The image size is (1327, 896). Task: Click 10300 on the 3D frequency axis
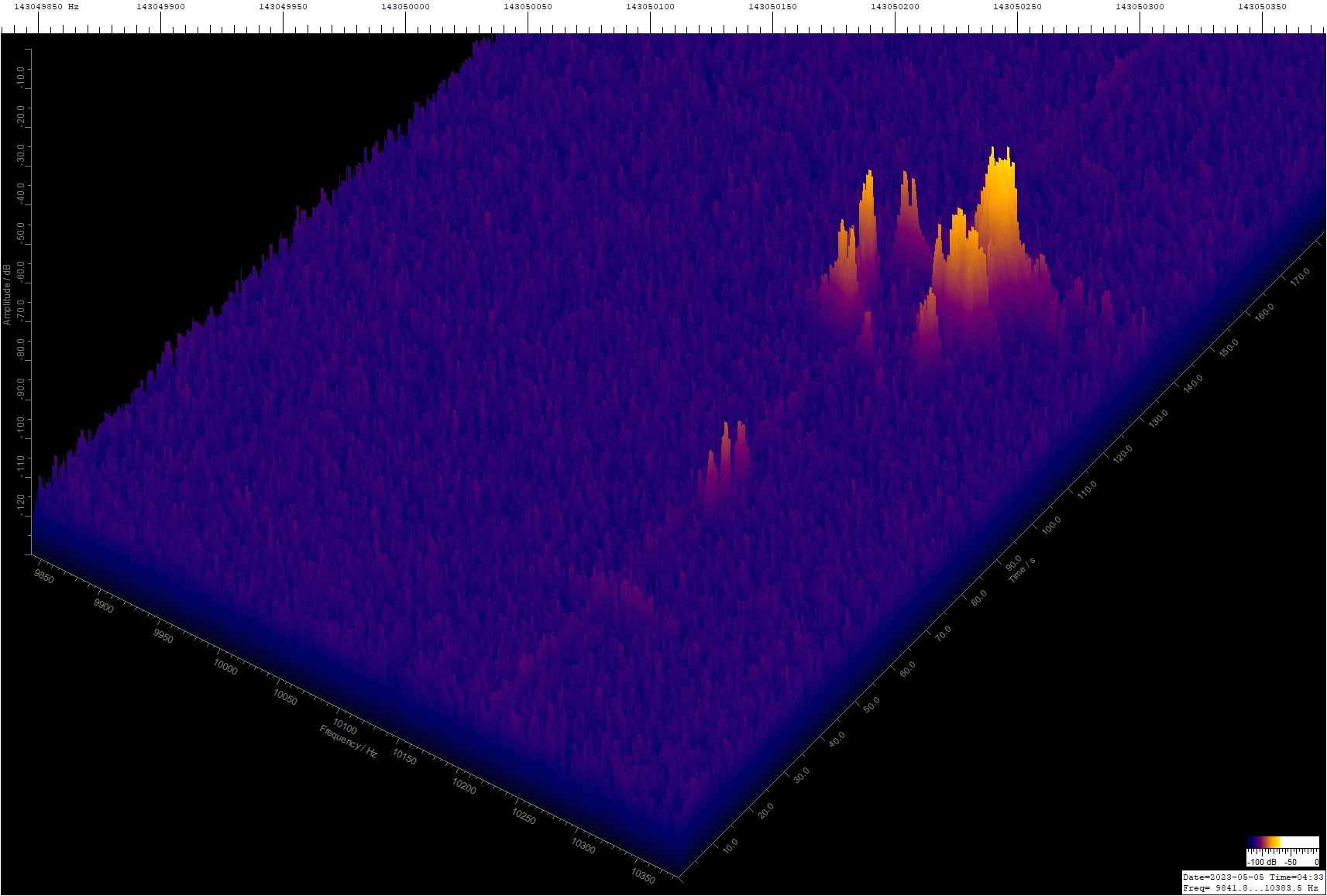pos(583,846)
